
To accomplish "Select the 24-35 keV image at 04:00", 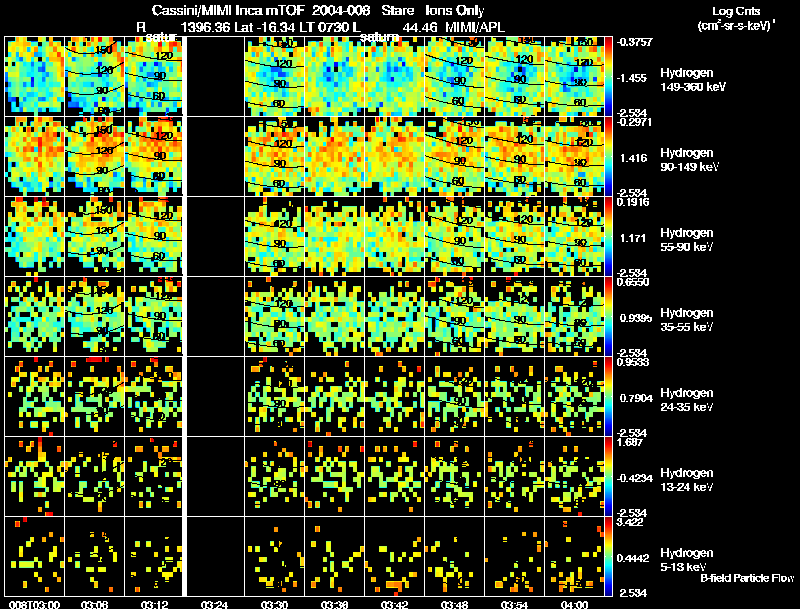I will (574, 396).
